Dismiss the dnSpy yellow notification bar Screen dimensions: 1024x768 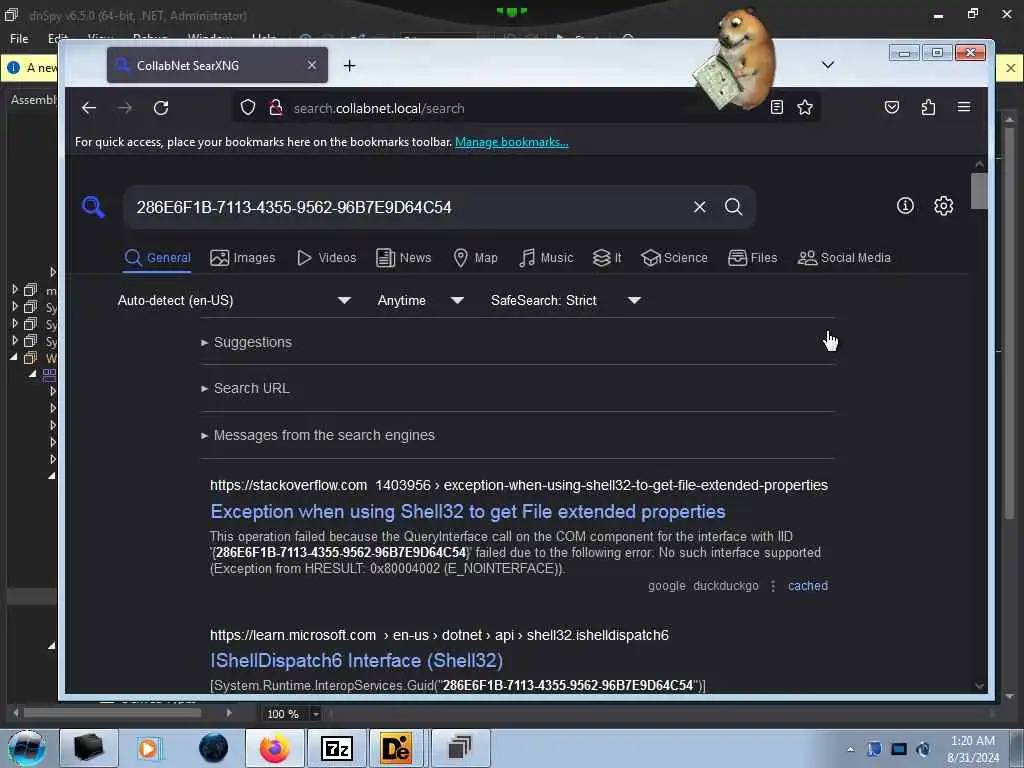[x=1010, y=67]
